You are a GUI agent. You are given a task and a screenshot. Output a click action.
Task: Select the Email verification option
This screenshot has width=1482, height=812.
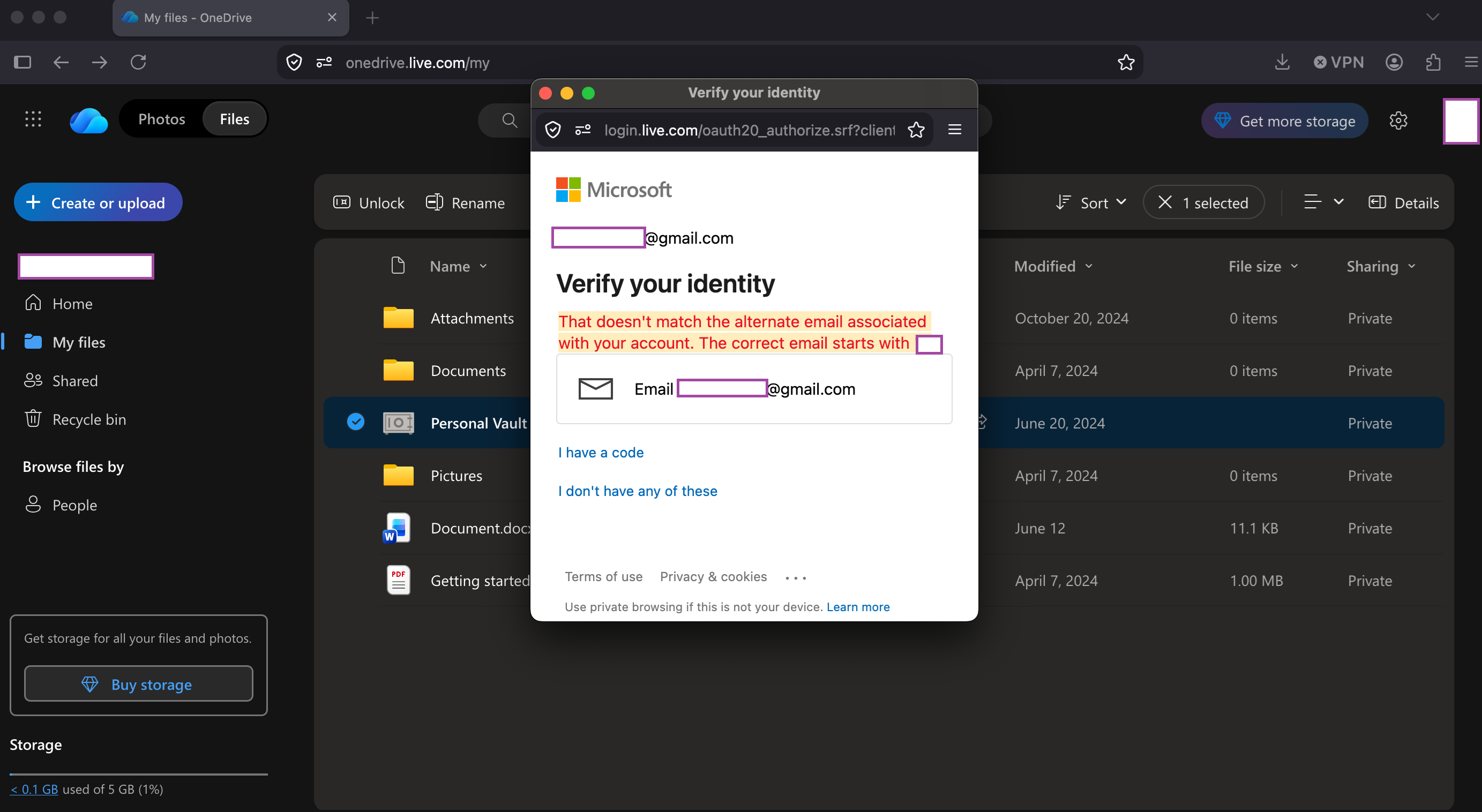754,389
